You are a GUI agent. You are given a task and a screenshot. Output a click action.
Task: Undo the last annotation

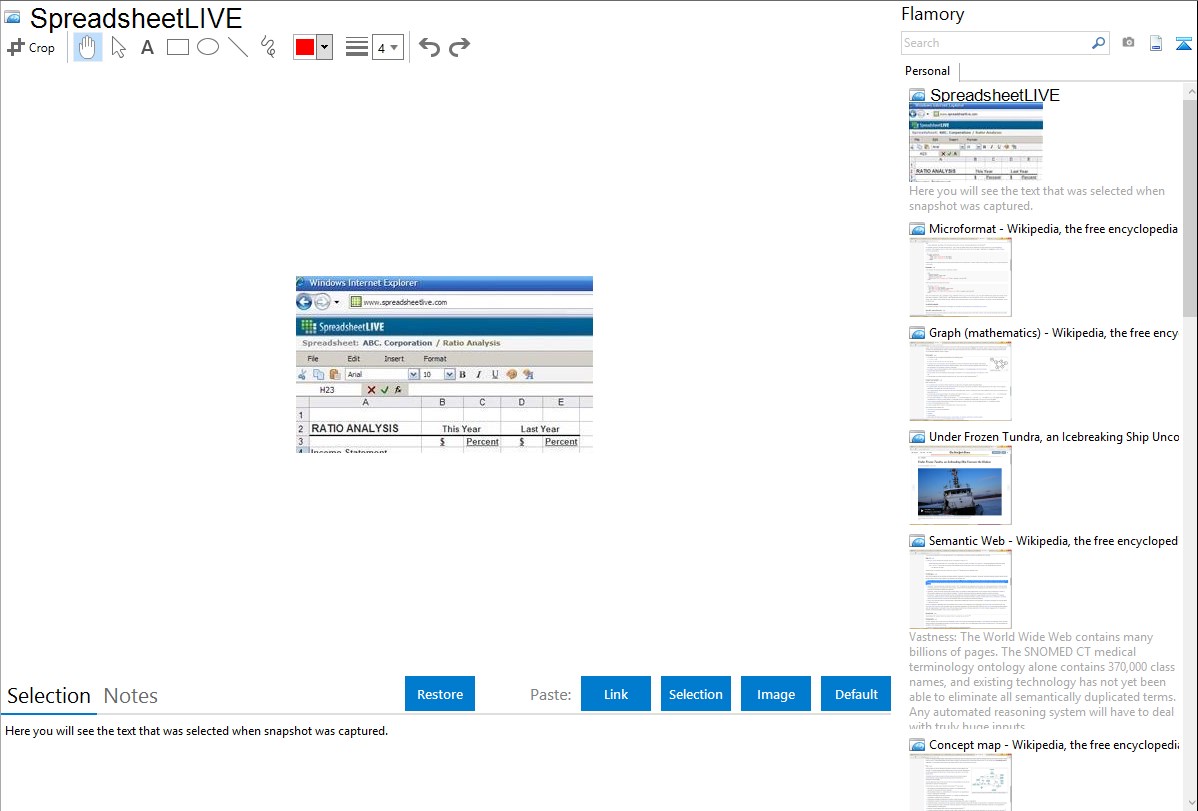pos(429,47)
